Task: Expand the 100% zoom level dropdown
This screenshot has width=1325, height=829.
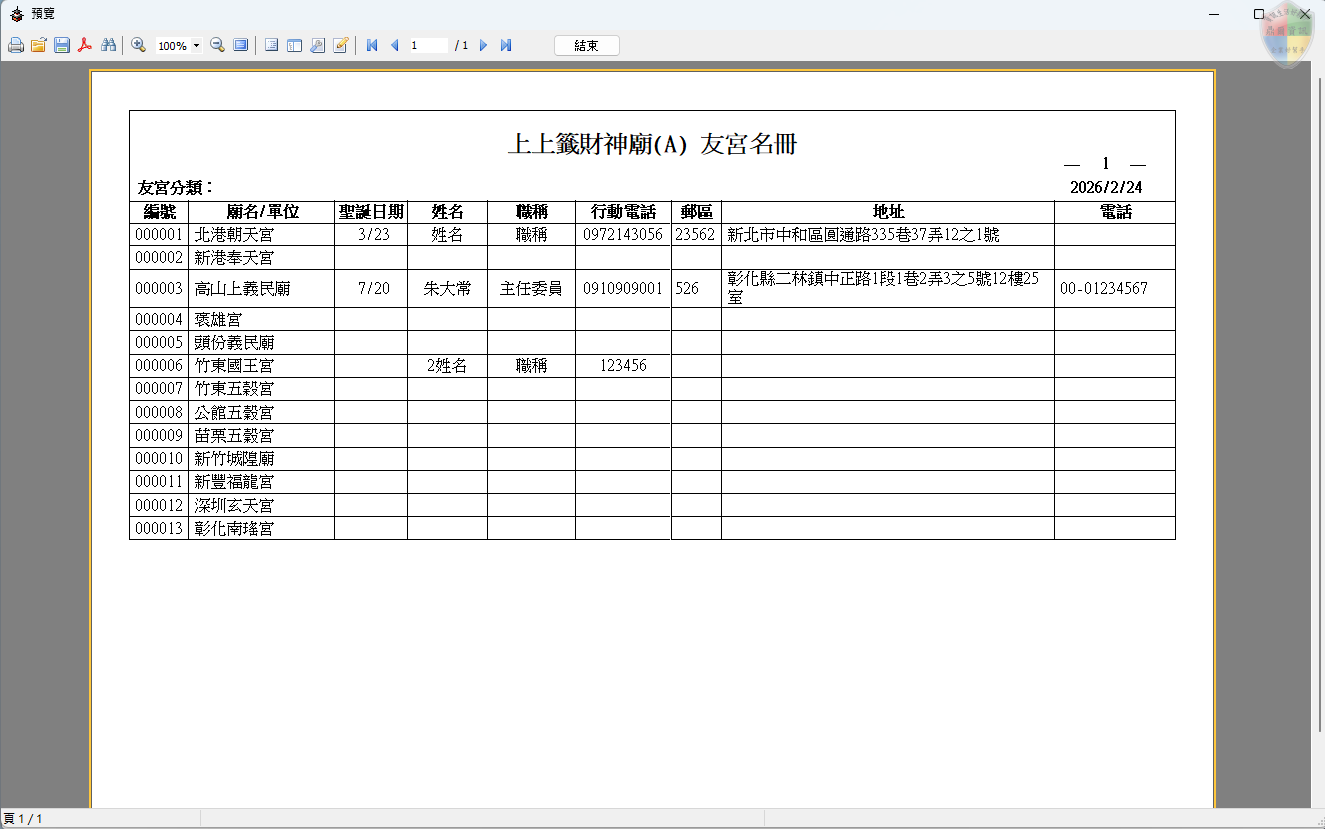Action: click(196, 46)
